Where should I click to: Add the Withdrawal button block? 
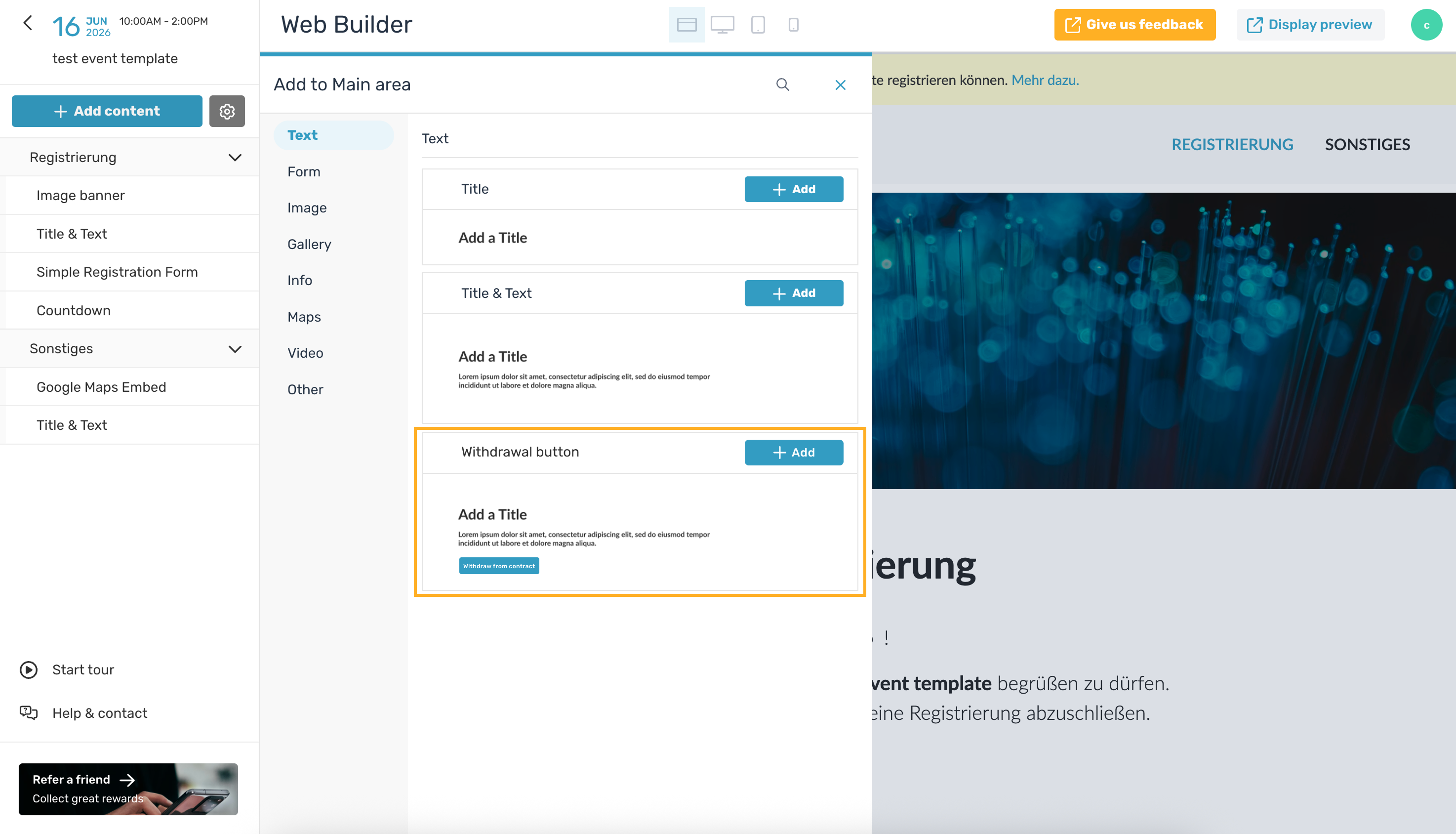pyautogui.click(x=794, y=452)
